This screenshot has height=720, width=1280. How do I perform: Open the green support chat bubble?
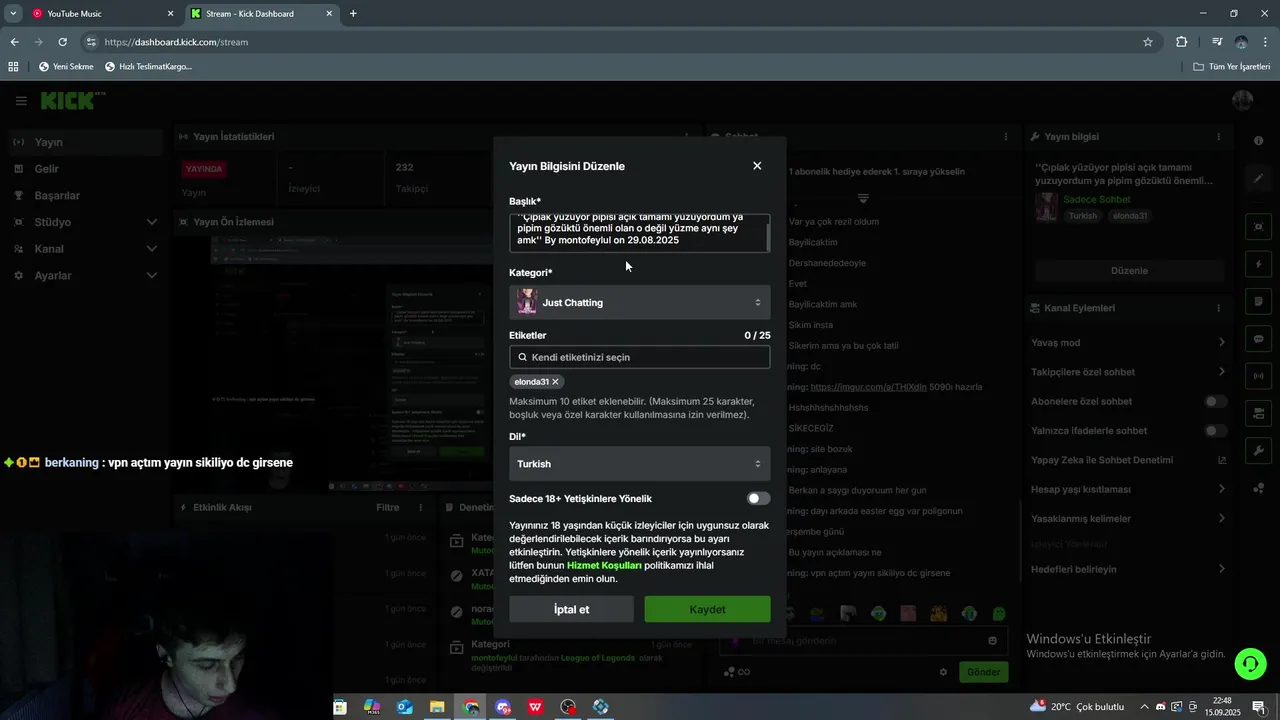[1249, 664]
